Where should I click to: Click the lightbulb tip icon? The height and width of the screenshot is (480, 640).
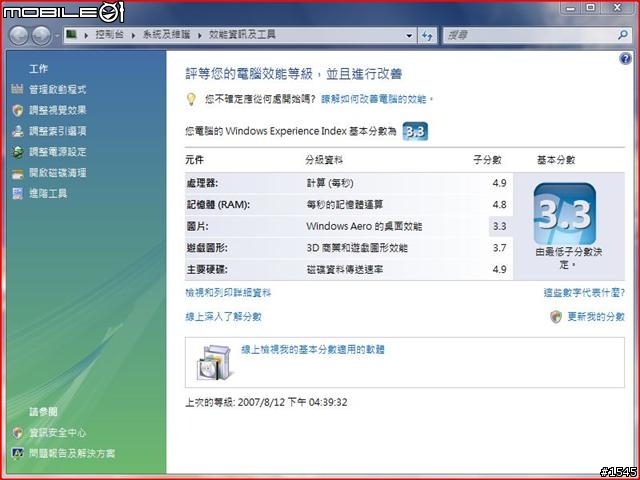191,99
